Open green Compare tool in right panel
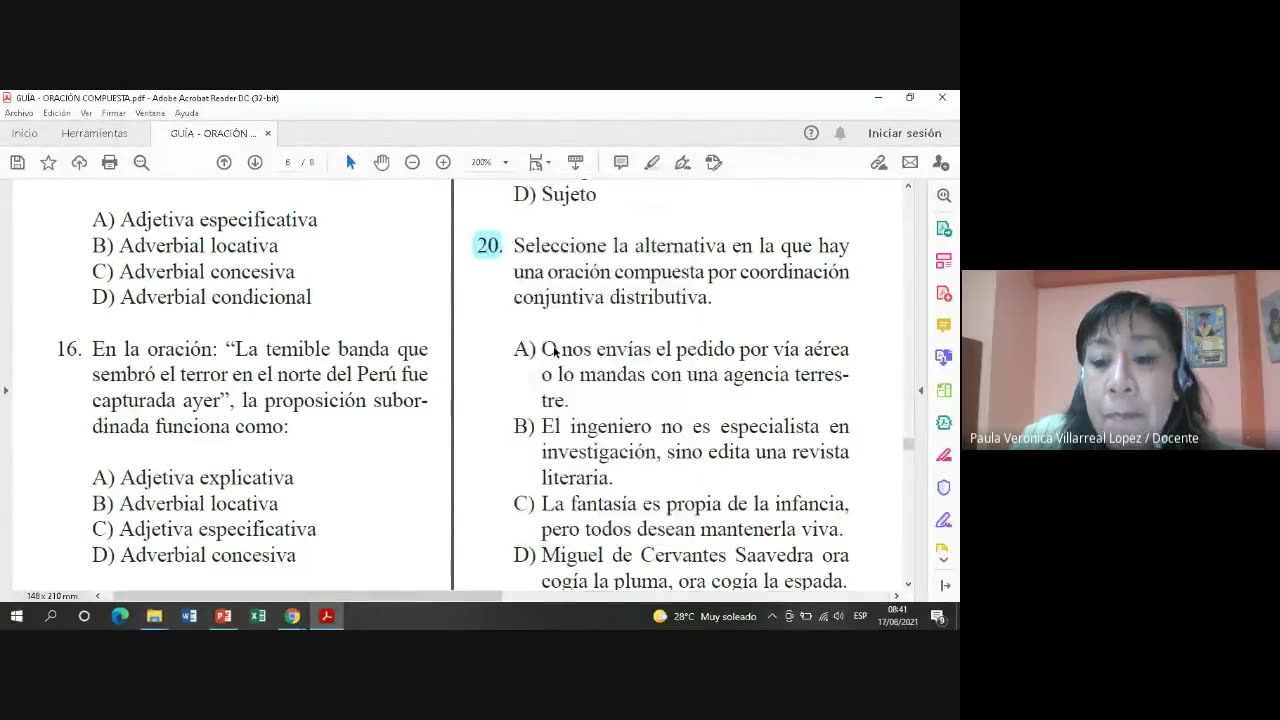The image size is (1280, 720). (x=943, y=390)
